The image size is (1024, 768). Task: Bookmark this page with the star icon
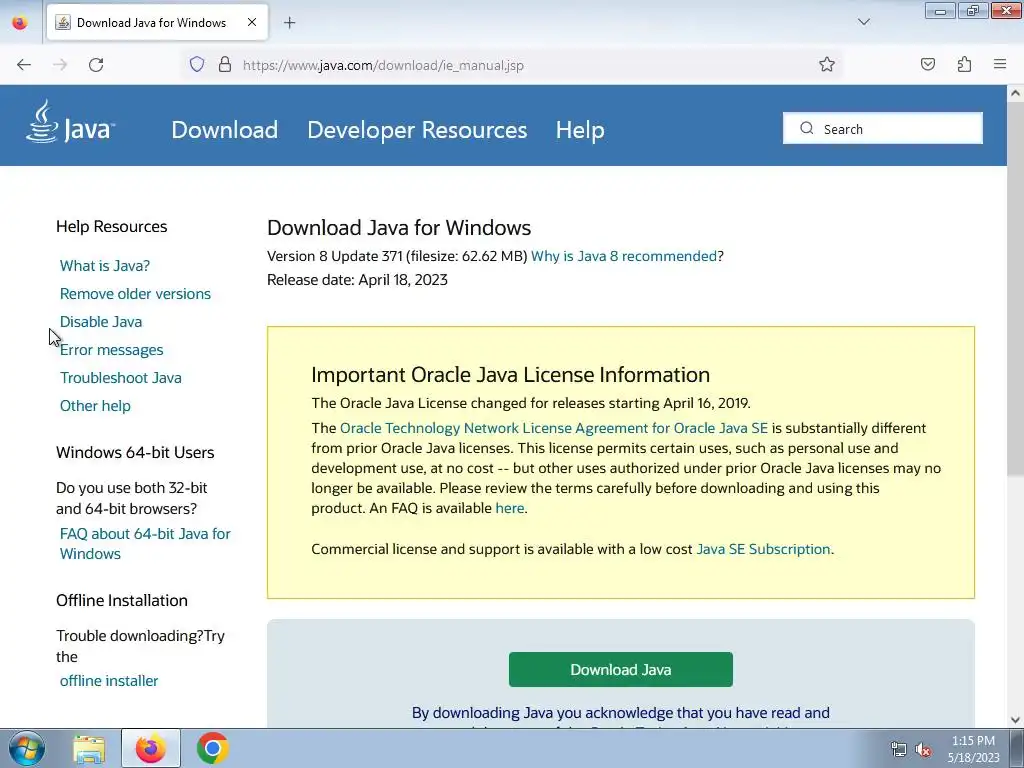pyautogui.click(x=827, y=65)
